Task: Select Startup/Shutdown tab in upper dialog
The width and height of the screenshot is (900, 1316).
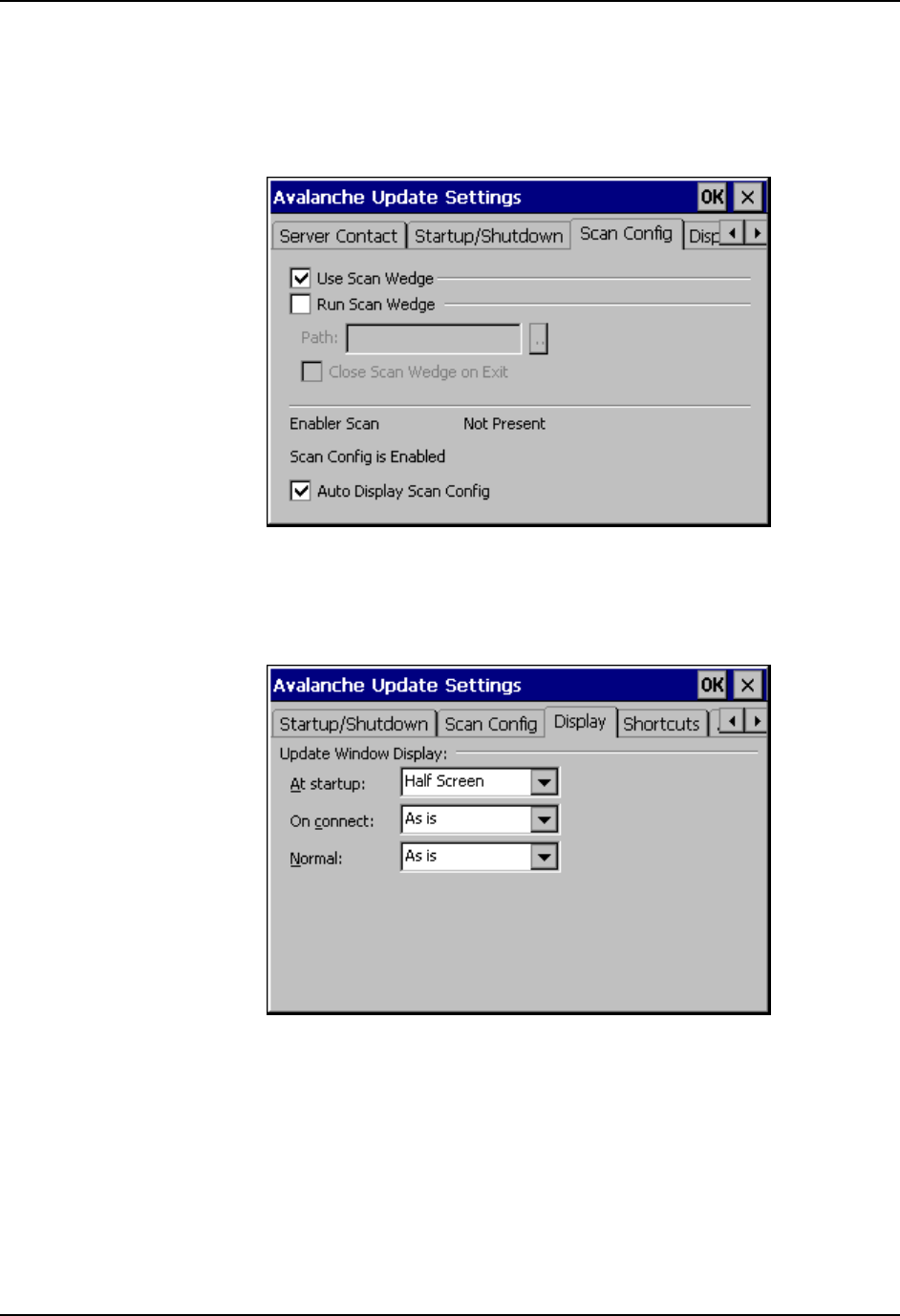Action: point(489,236)
